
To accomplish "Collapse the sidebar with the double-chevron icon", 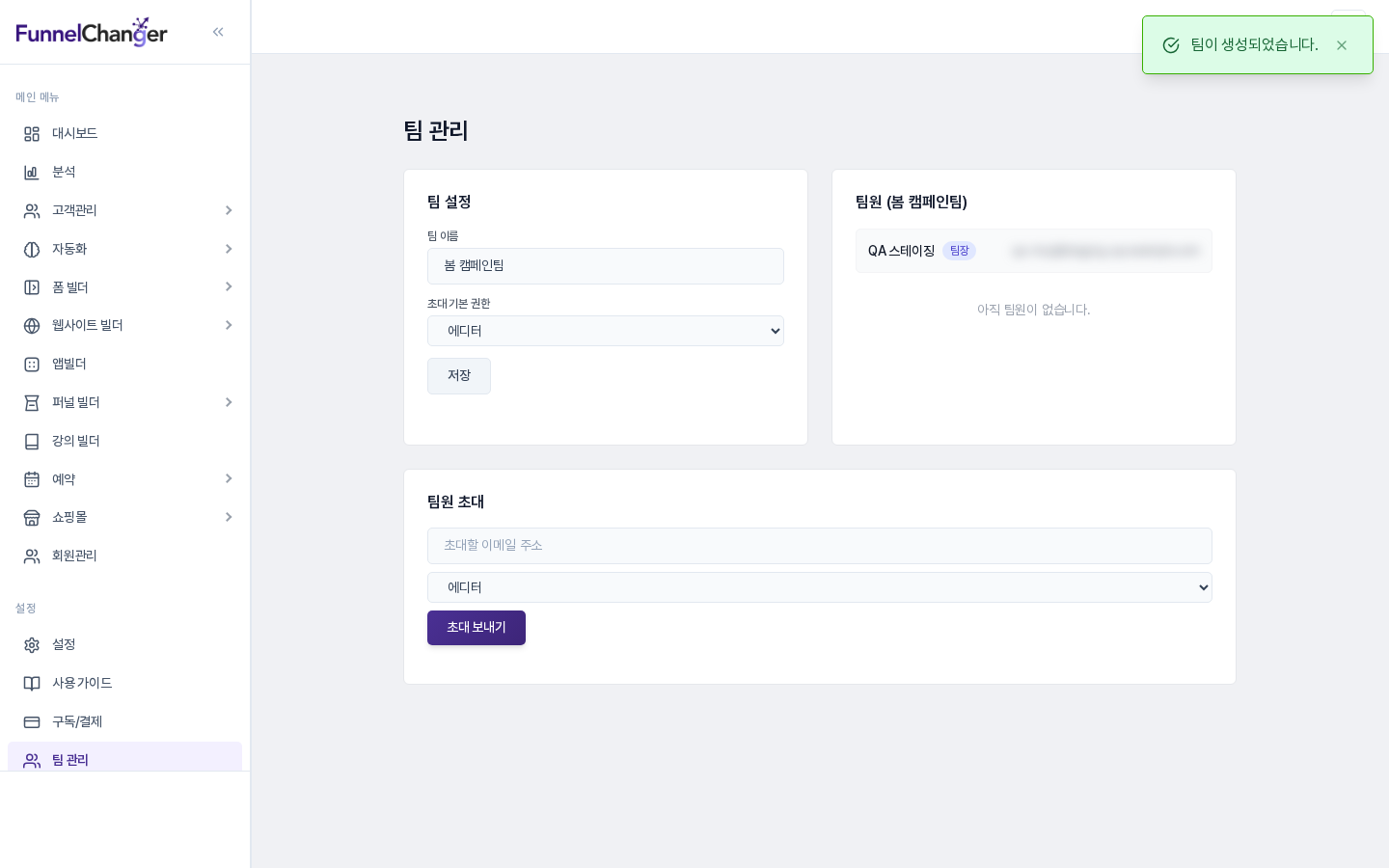I will (218, 32).
